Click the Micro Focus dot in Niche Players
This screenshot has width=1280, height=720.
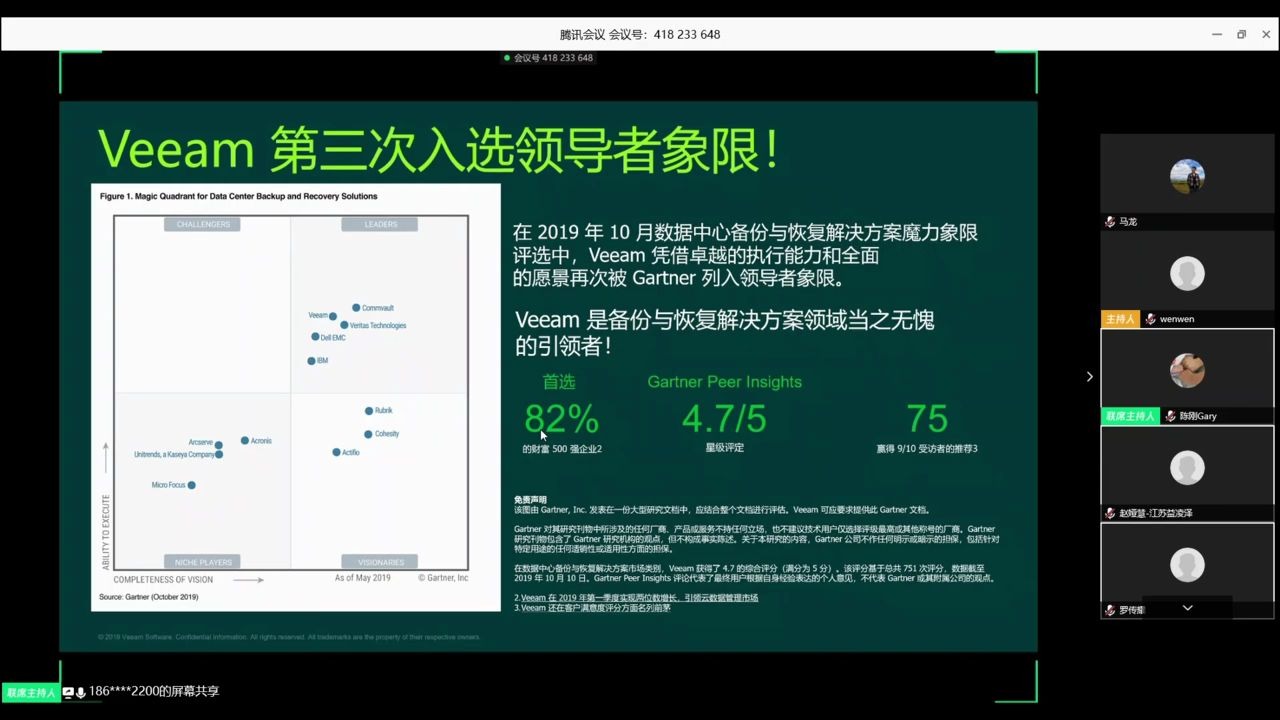tap(192, 485)
